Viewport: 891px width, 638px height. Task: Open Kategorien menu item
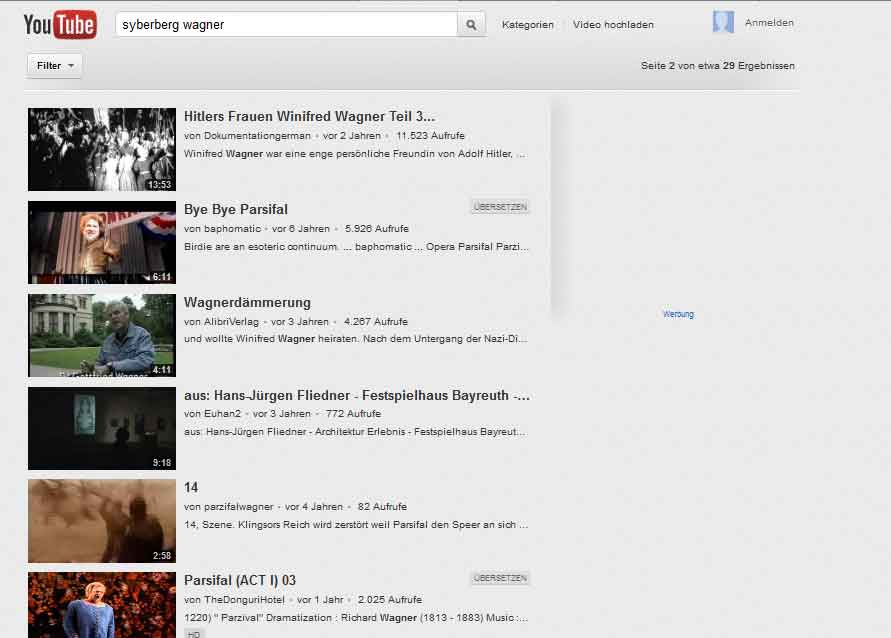pyautogui.click(x=527, y=25)
